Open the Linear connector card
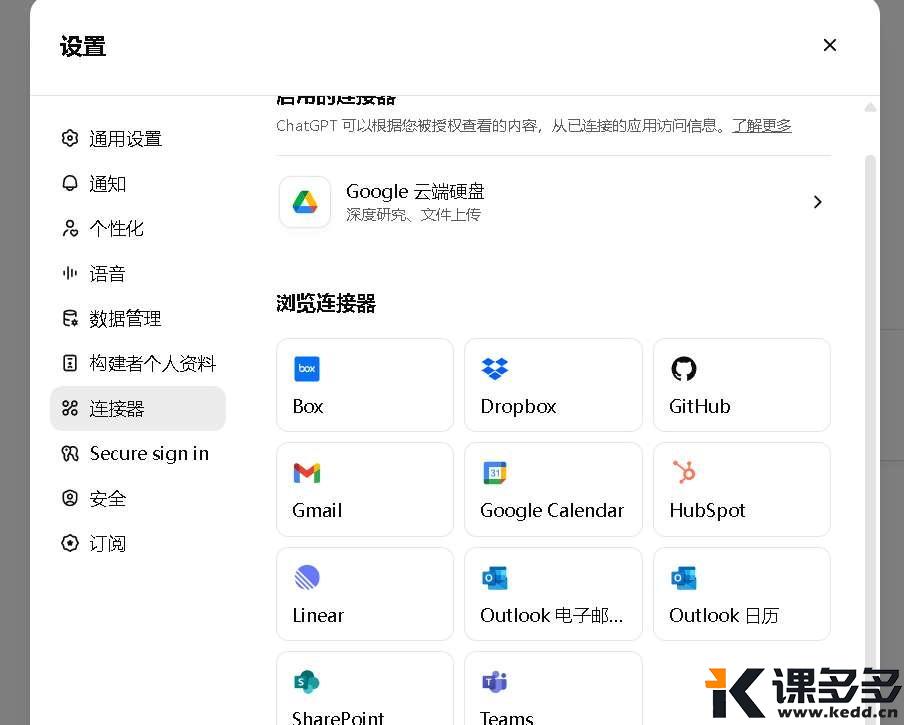904x725 pixels. pos(365,594)
